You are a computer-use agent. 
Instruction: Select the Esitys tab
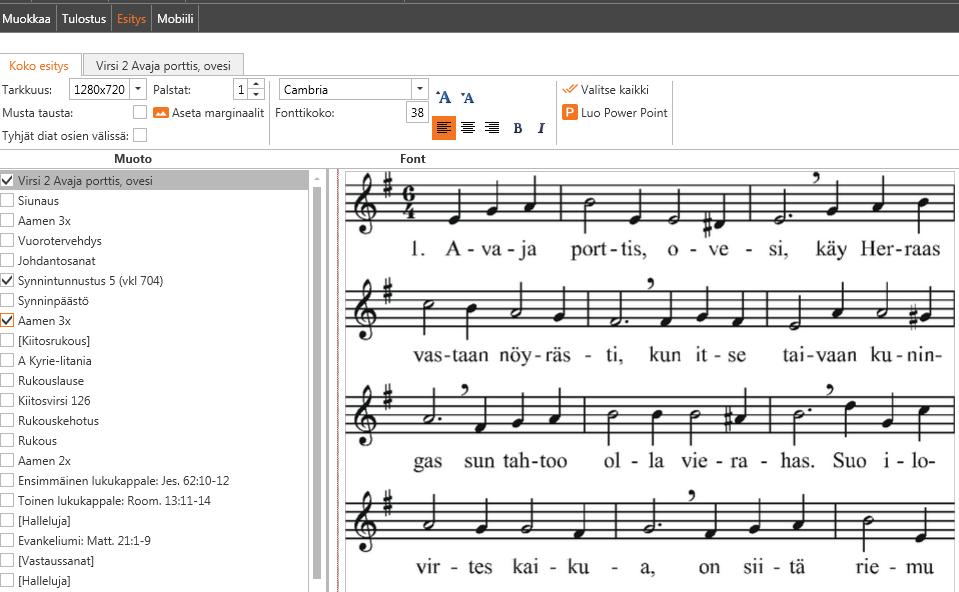click(131, 18)
